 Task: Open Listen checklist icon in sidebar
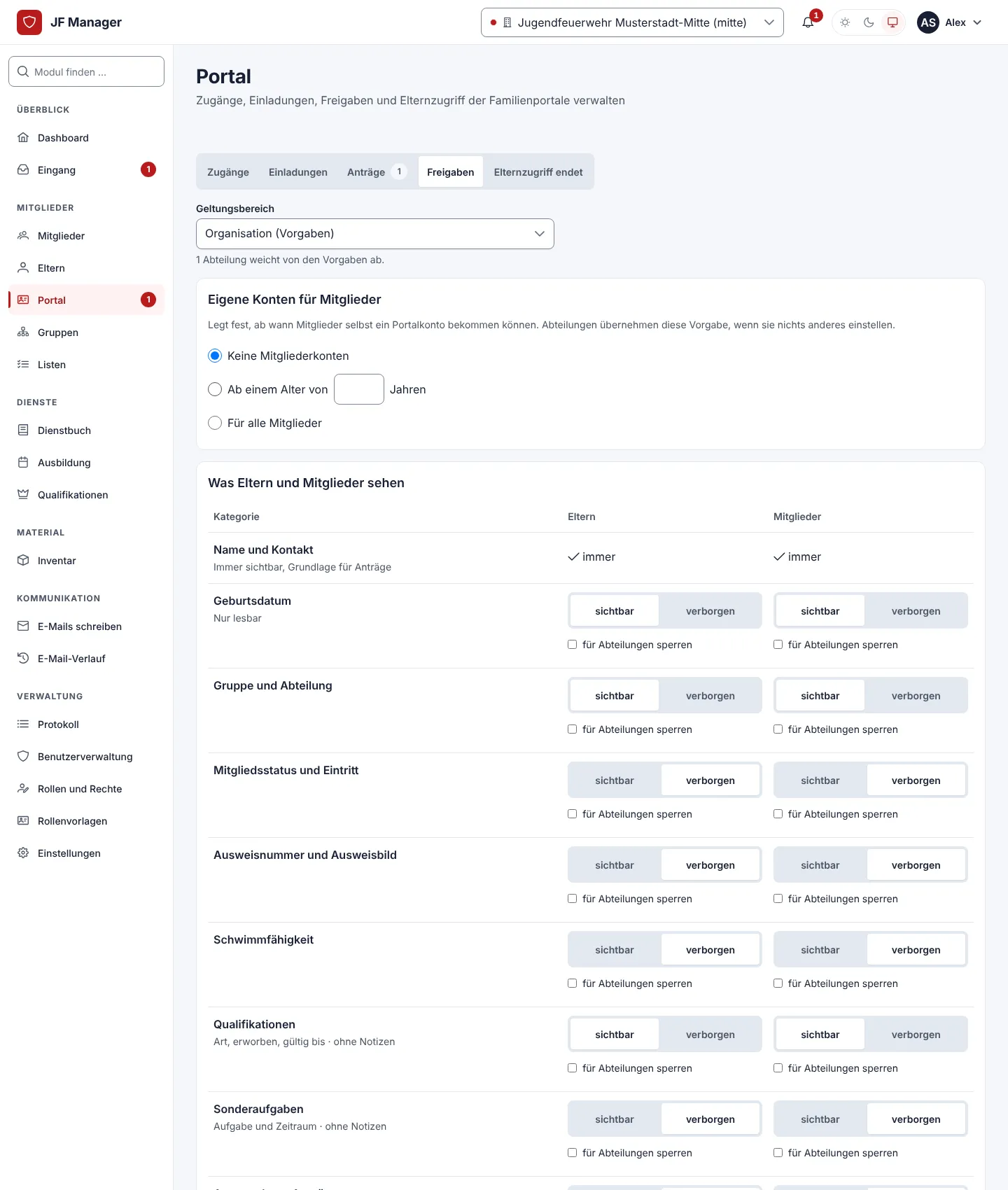point(23,365)
